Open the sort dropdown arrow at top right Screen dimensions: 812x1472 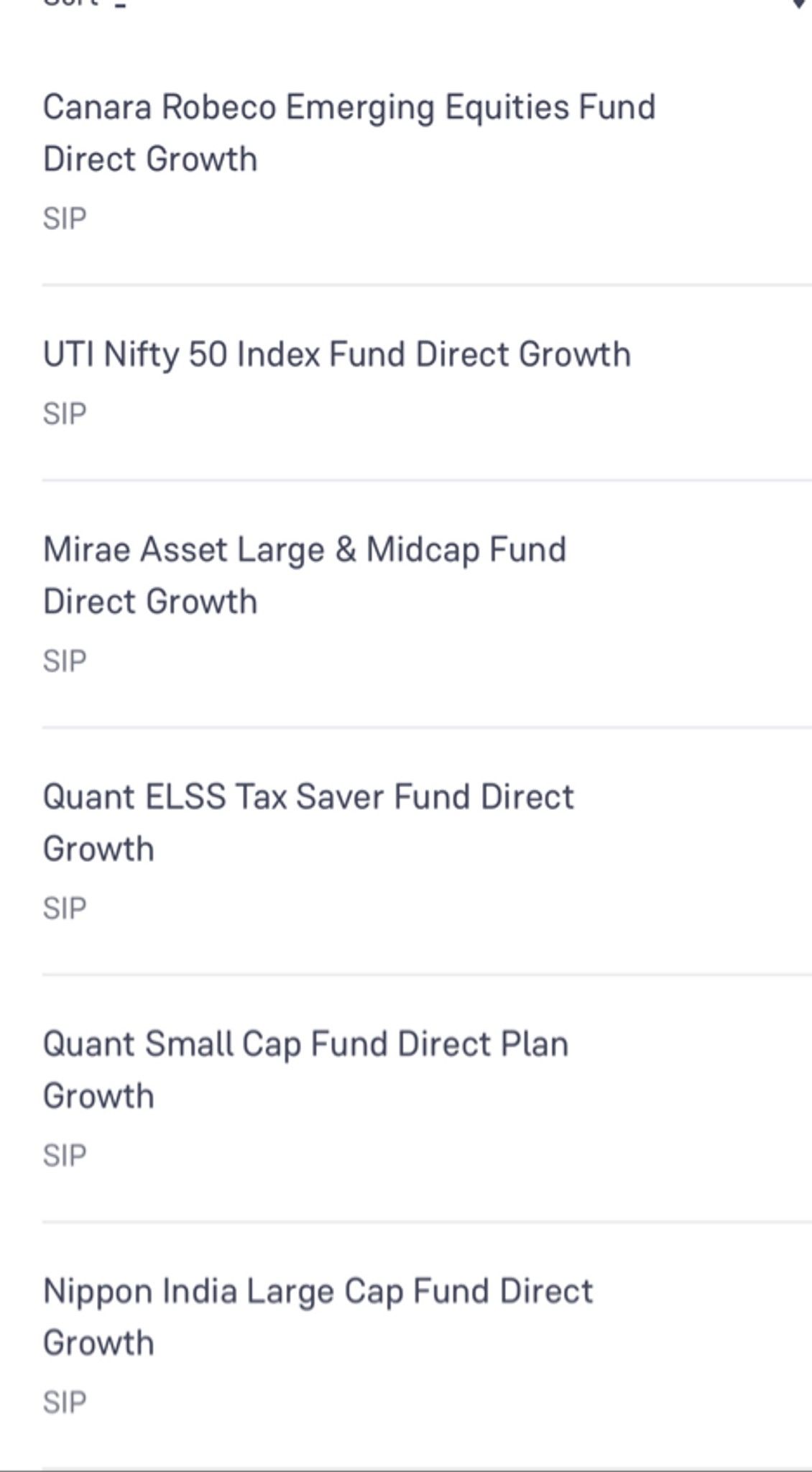coord(798,4)
